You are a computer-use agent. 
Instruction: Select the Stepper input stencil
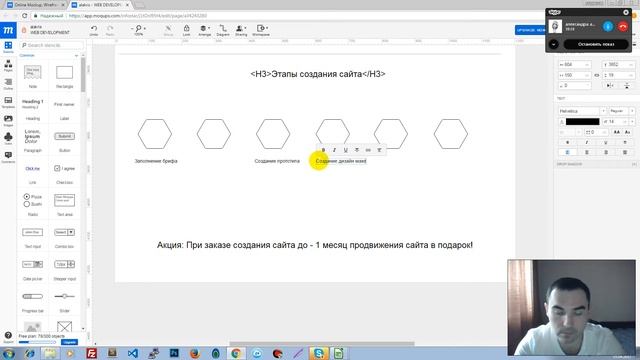pyautogui.click(x=64, y=269)
